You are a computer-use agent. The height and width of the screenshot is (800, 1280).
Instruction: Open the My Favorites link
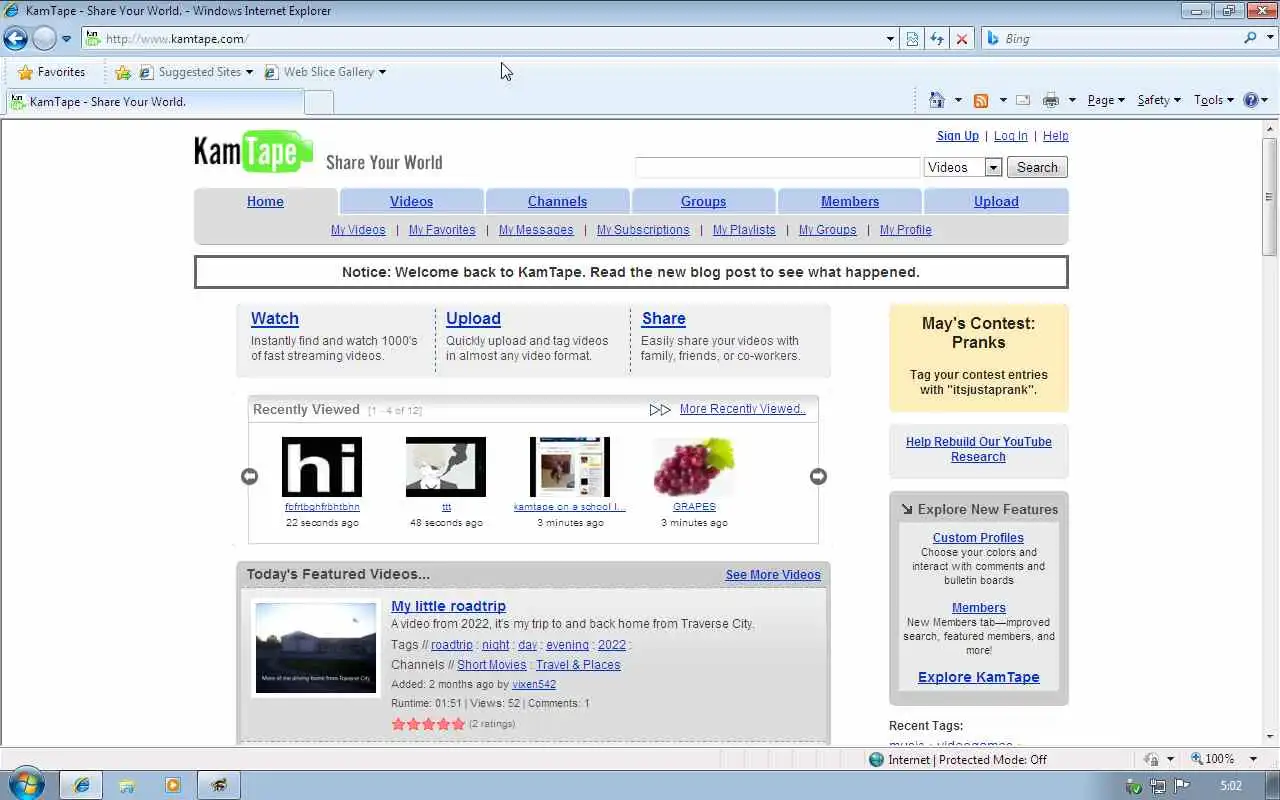pos(442,230)
